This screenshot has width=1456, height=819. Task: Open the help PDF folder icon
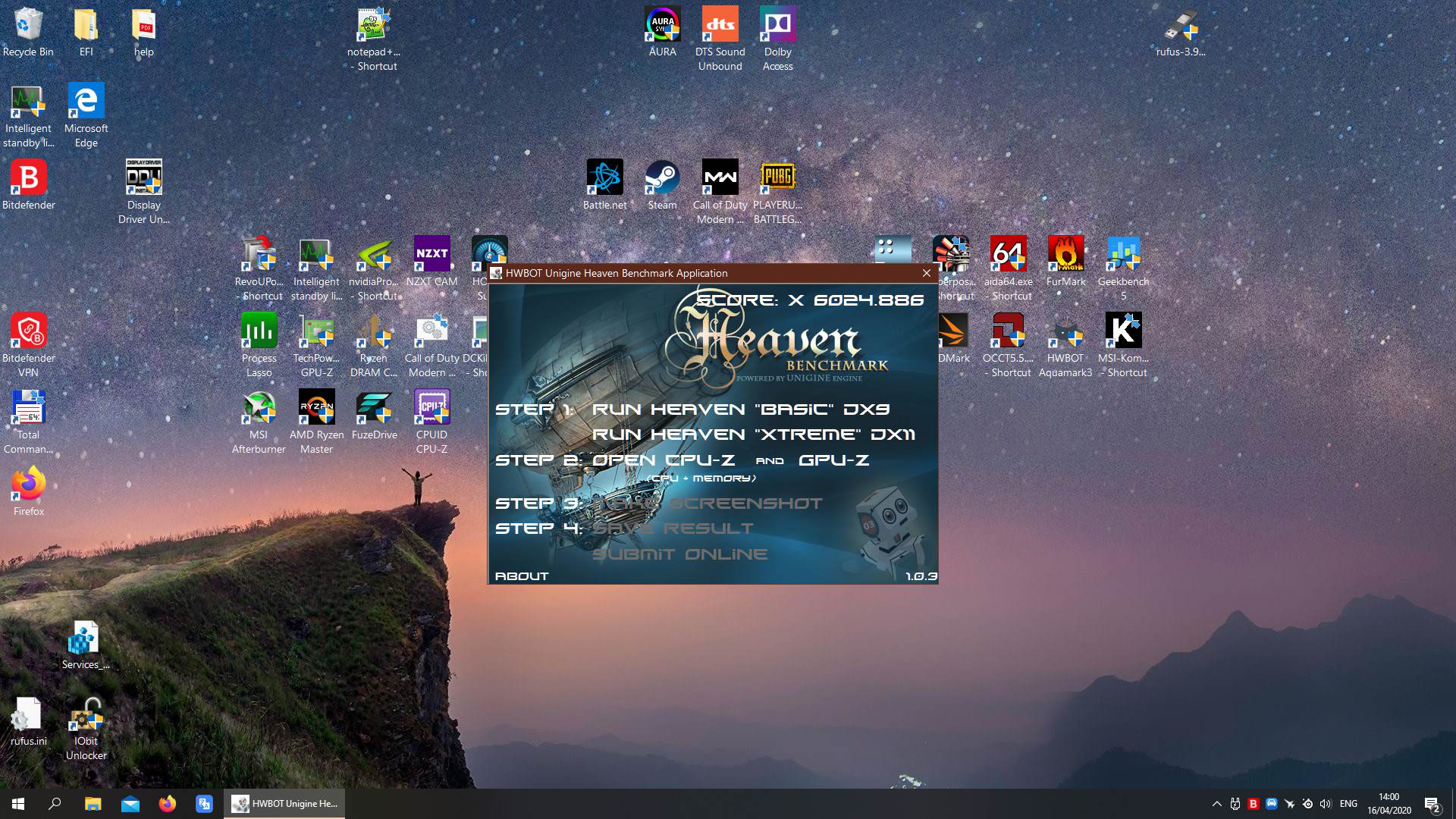pyautogui.click(x=143, y=33)
